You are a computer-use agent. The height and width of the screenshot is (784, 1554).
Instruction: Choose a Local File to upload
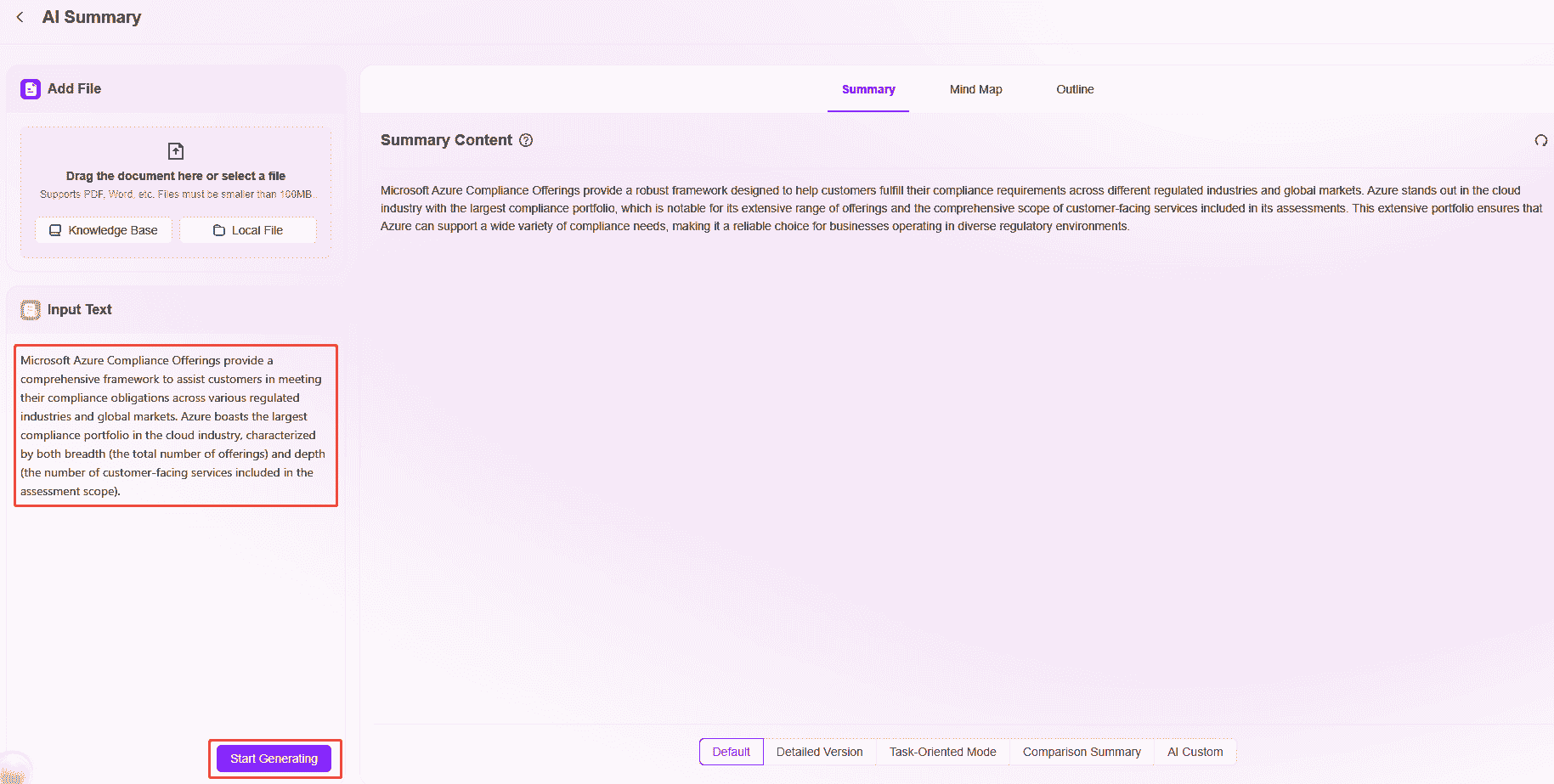coord(248,230)
